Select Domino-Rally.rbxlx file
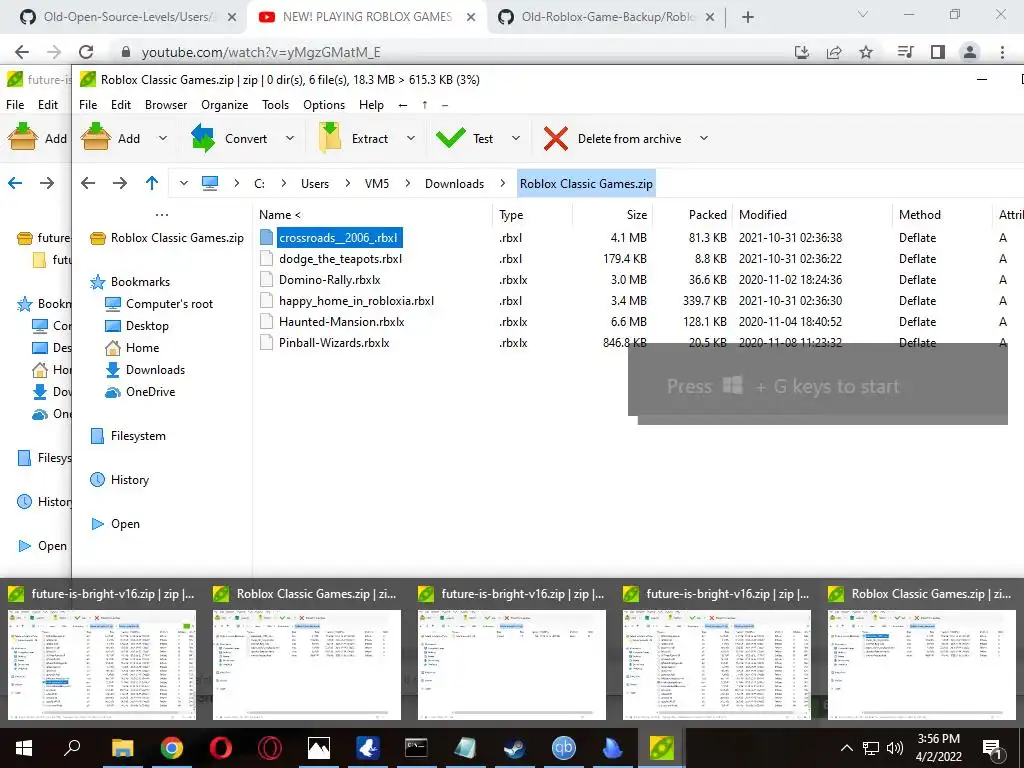The image size is (1024, 768). point(330,280)
